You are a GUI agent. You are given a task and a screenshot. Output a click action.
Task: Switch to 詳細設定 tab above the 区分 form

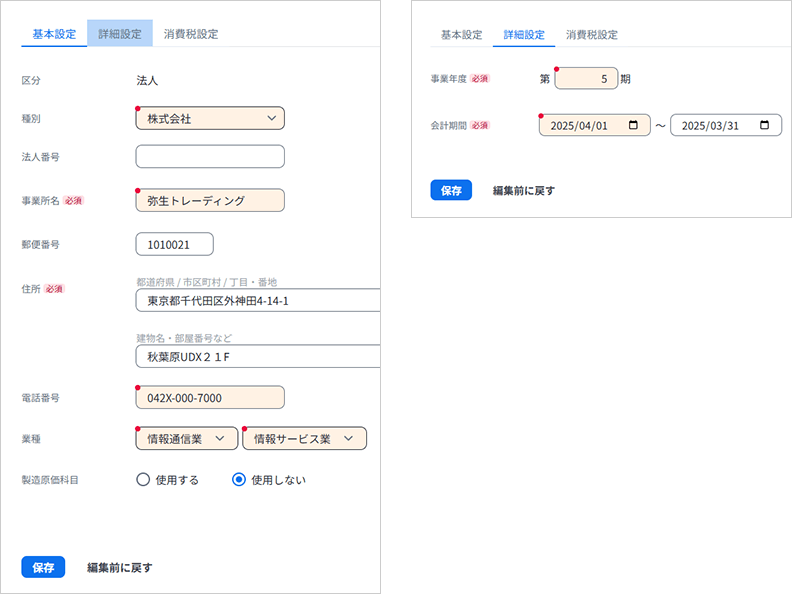tap(120, 33)
